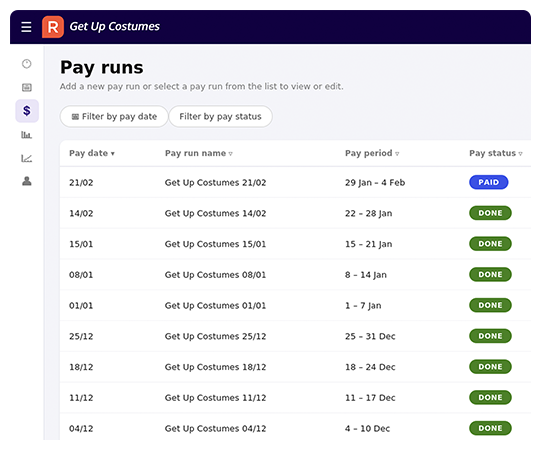This screenshot has width=541, height=450.
Task: Click the Get Up Costumes title
Action: click(x=115, y=27)
